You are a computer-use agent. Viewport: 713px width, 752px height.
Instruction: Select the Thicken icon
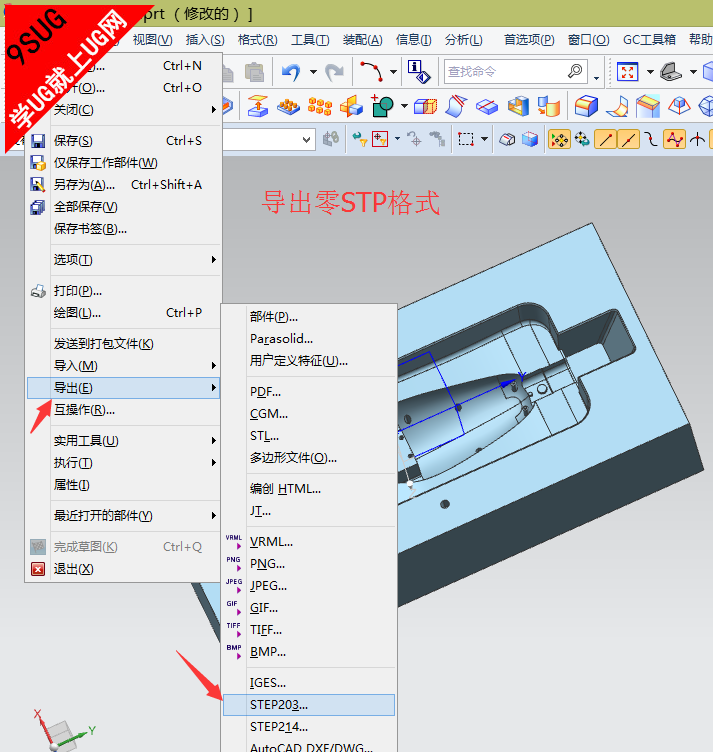(549, 106)
